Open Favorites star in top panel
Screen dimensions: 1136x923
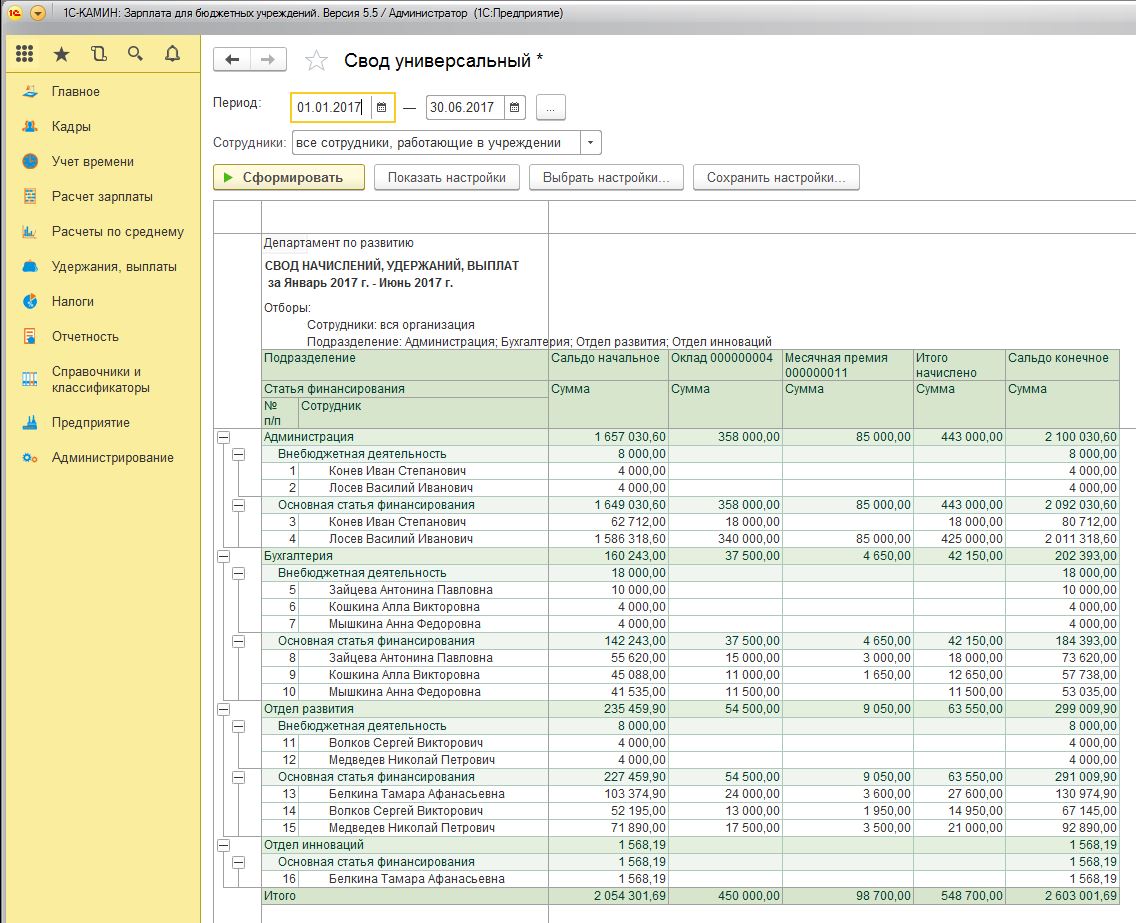62,54
